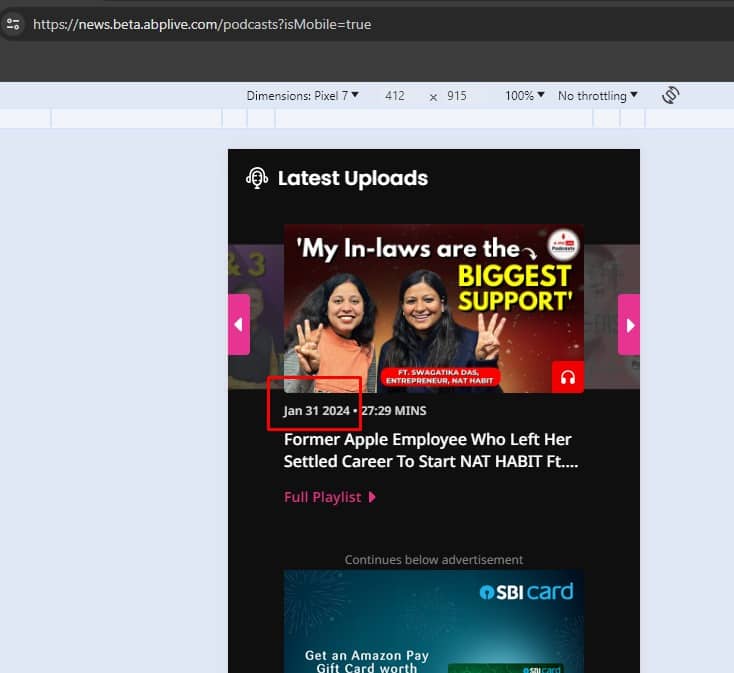Click the SBI Card advertisement banner
Viewport: 734px width, 673px height.
tap(433, 622)
